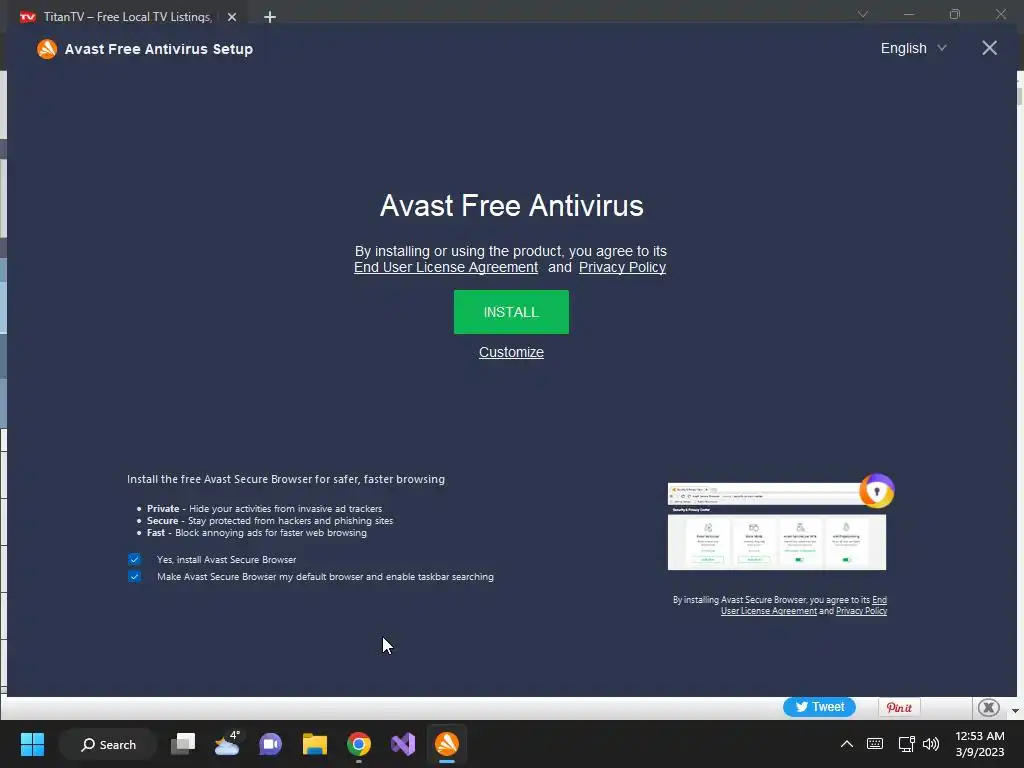Screen dimensions: 1024x768
Task: Open a new browser tab with plus icon
Action: [270, 17]
